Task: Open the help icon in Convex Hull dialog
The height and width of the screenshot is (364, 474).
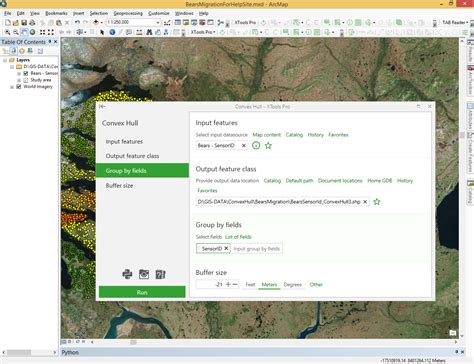Action: coord(160,274)
